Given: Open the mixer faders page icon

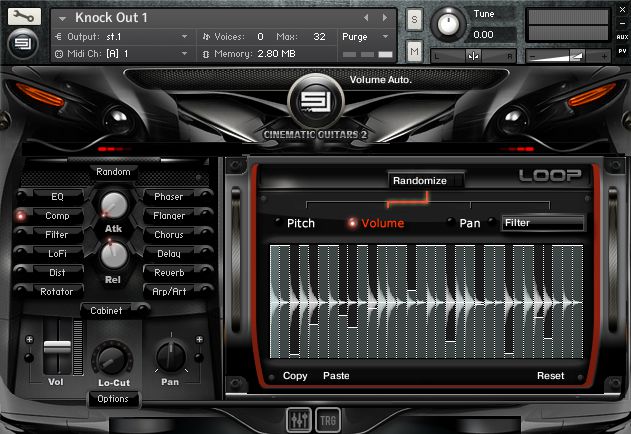Looking at the screenshot, I should click(x=299, y=420).
